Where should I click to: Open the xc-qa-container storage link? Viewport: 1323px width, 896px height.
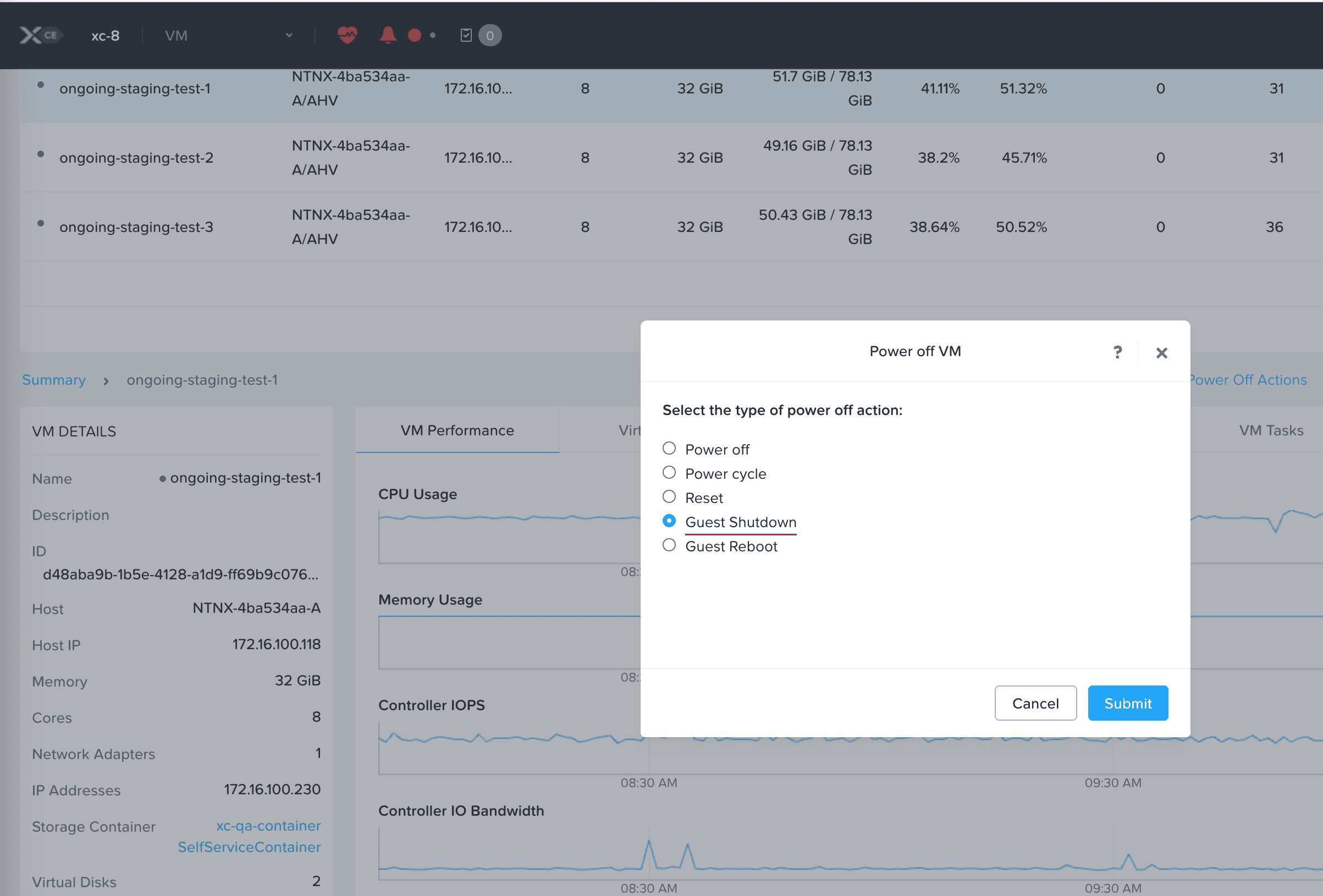(x=268, y=826)
